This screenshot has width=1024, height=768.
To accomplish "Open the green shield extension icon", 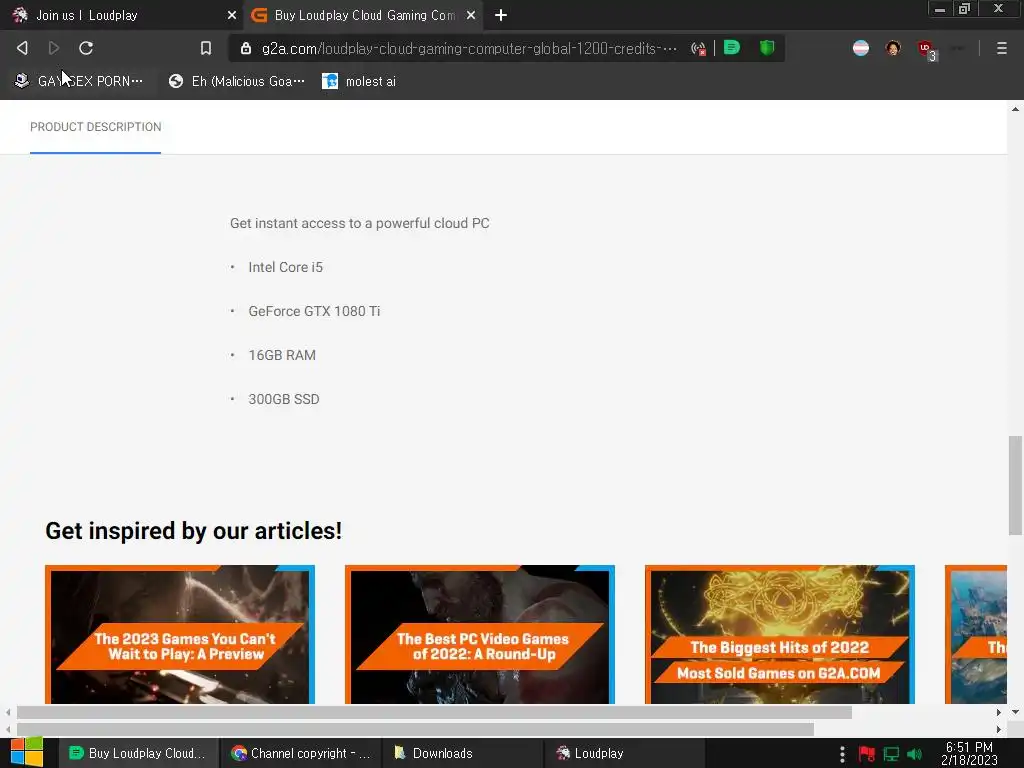I will click(x=767, y=48).
